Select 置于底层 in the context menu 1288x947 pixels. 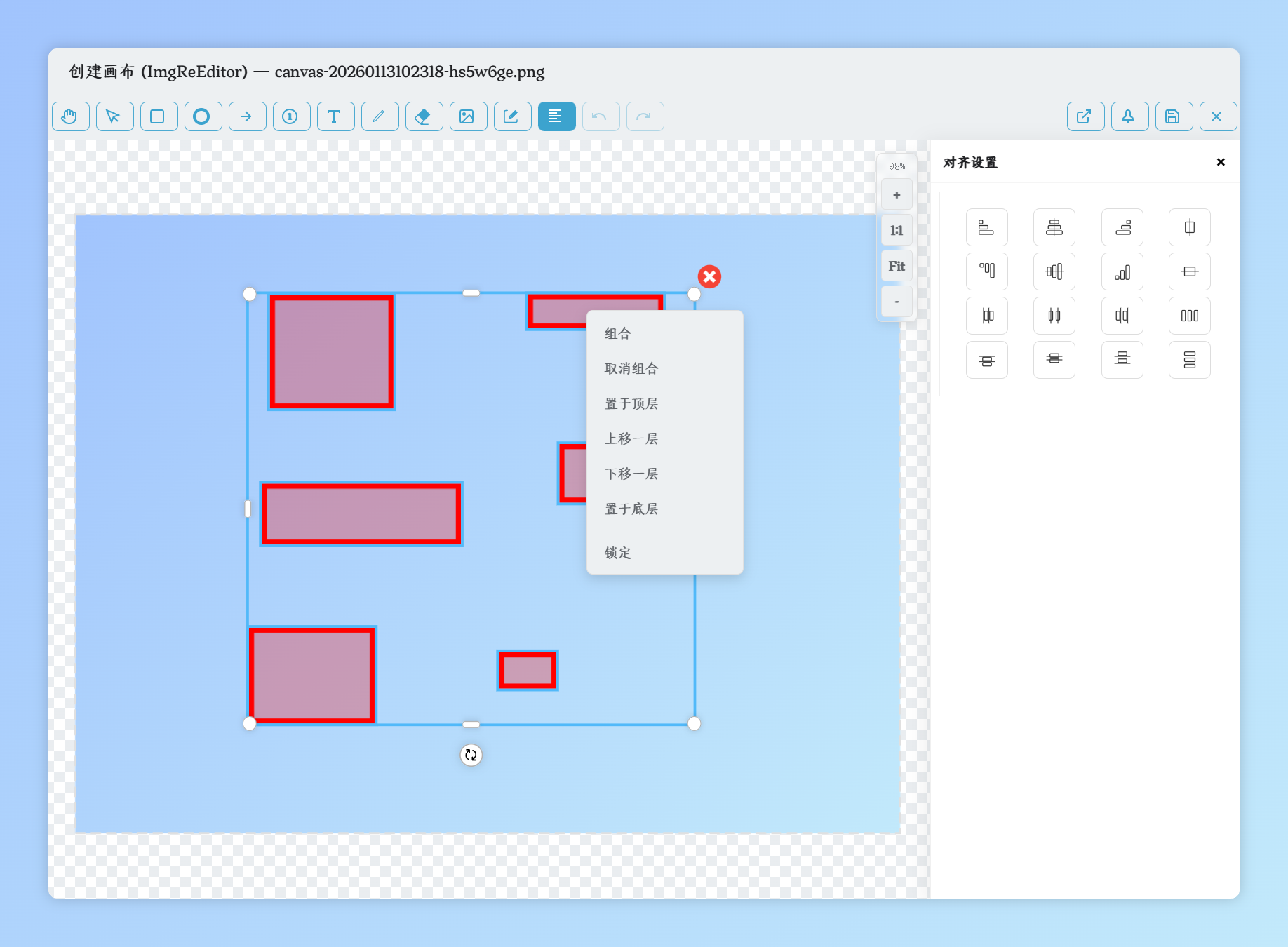(x=665, y=509)
